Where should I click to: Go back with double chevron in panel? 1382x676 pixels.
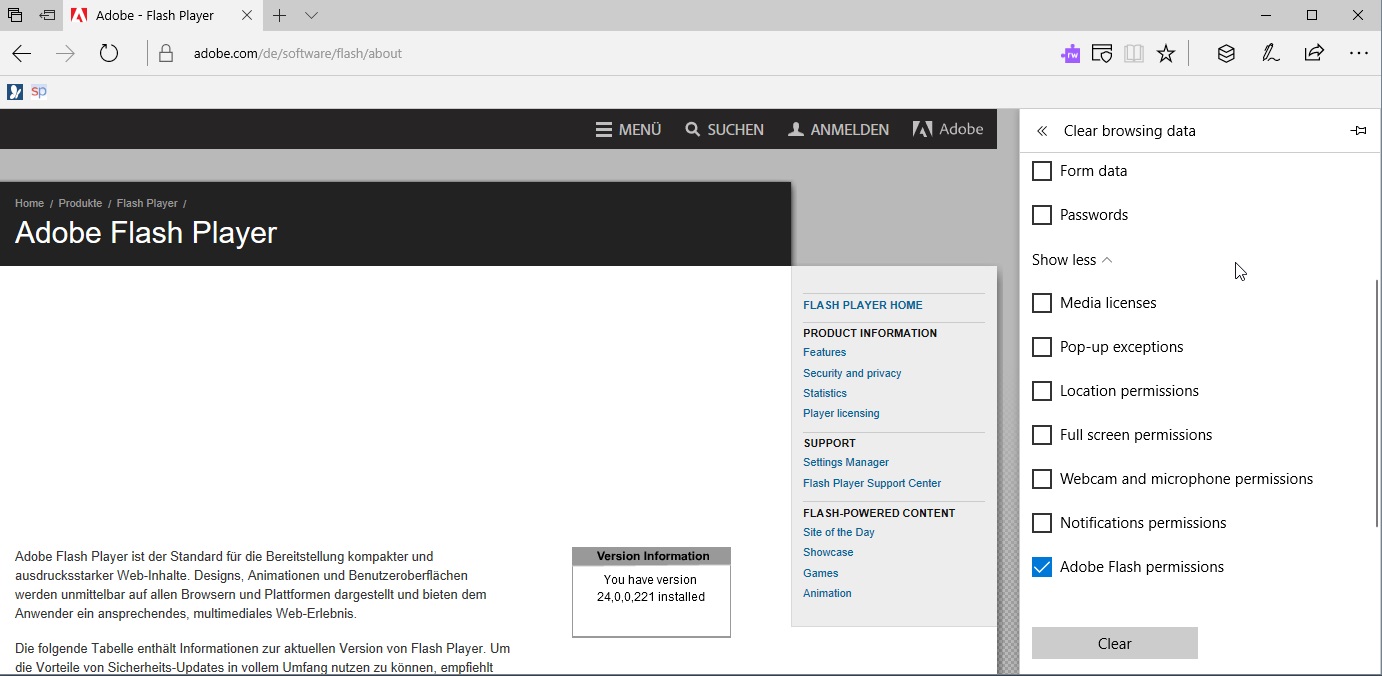1042,131
